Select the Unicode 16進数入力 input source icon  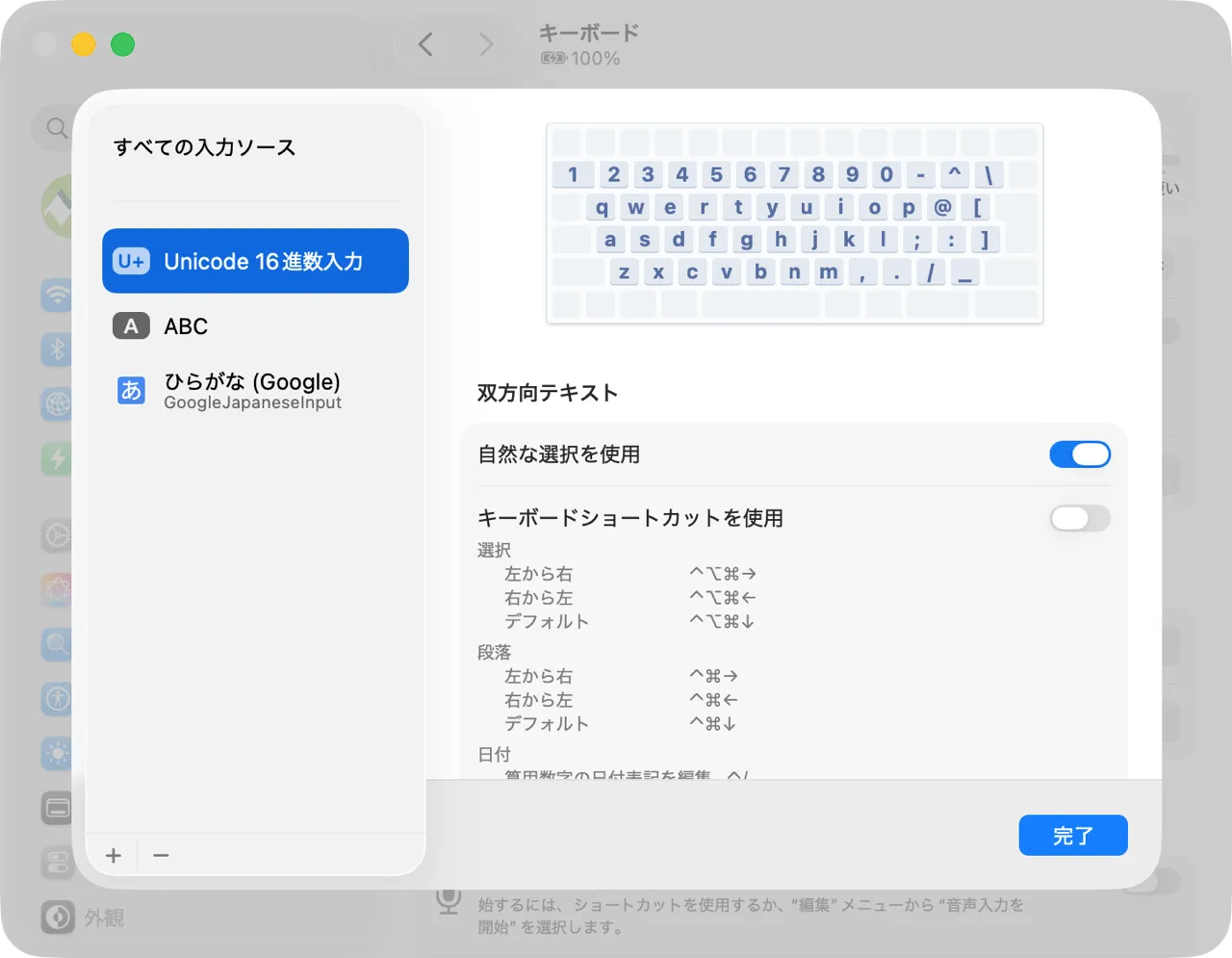[131, 261]
